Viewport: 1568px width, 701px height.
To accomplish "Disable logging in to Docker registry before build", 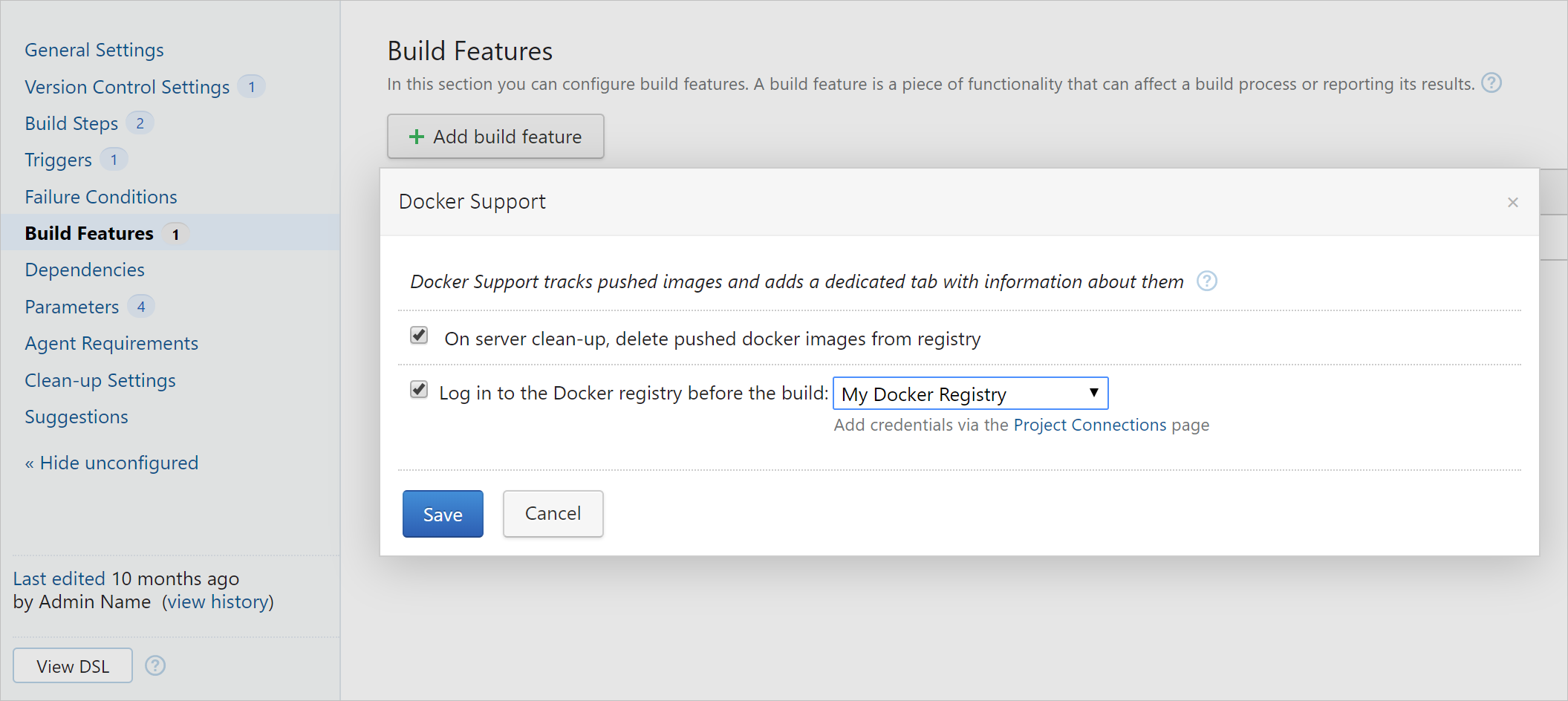I will pos(418,390).
